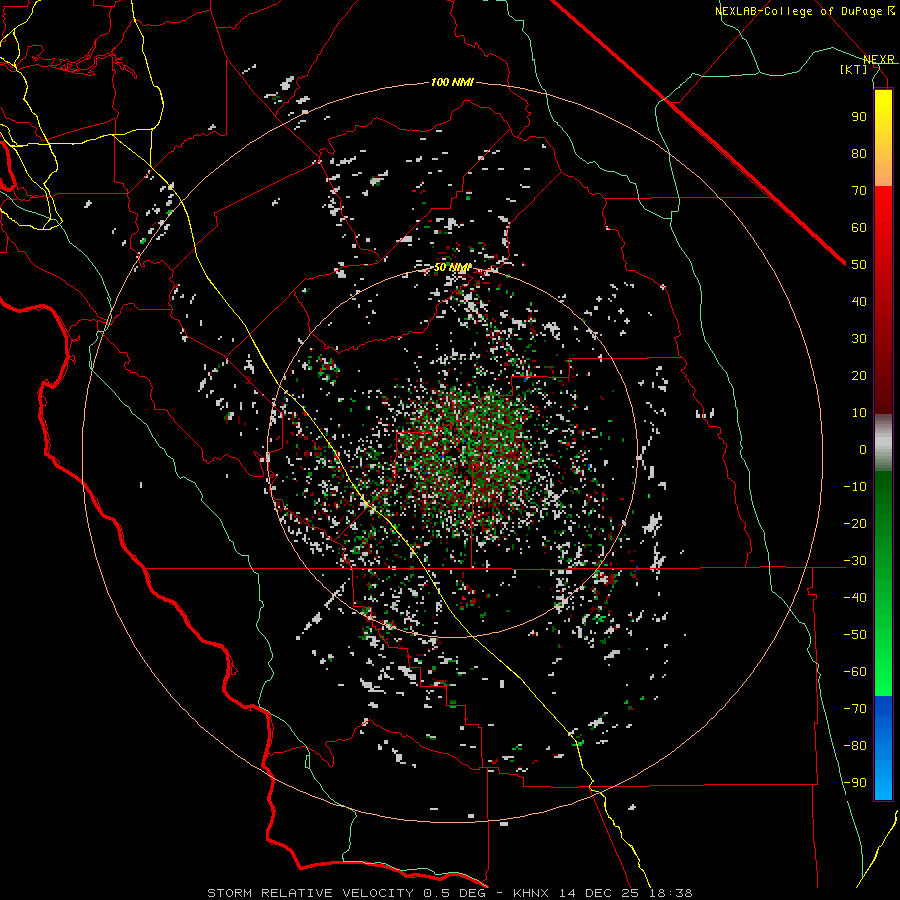Screen dimensions: 900x900
Task: Click the 0.5 DEG elevation angle text
Action: point(455,893)
